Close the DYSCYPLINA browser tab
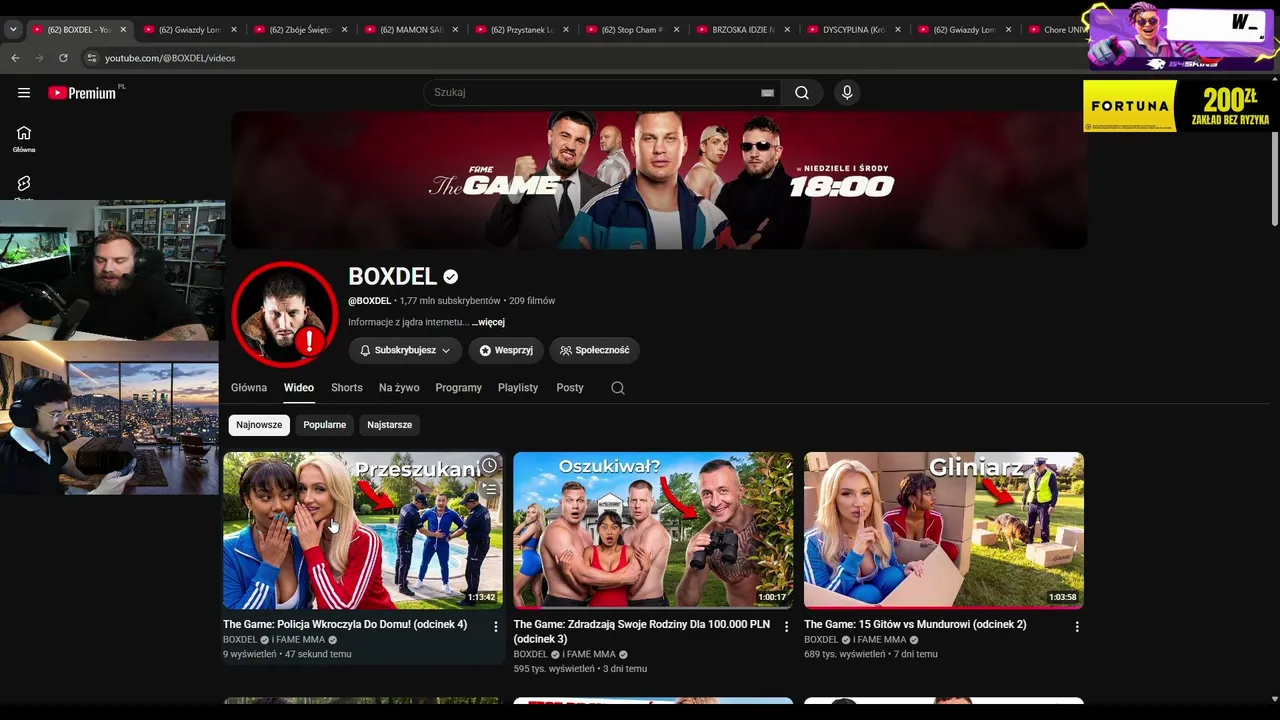The height and width of the screenshot is (720, 1280). tap(898, 30)
